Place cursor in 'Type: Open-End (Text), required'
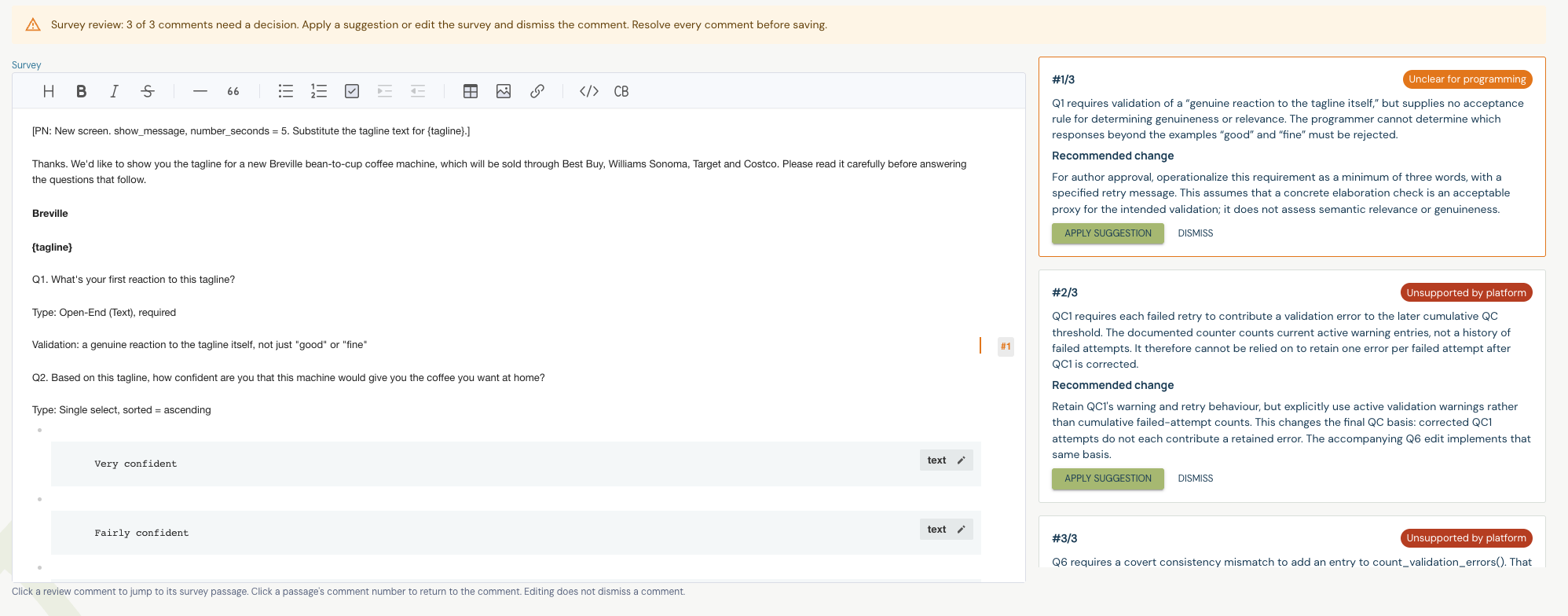Image resolution: width=1568 pixels, height=616 pixels. coord(104,313)
